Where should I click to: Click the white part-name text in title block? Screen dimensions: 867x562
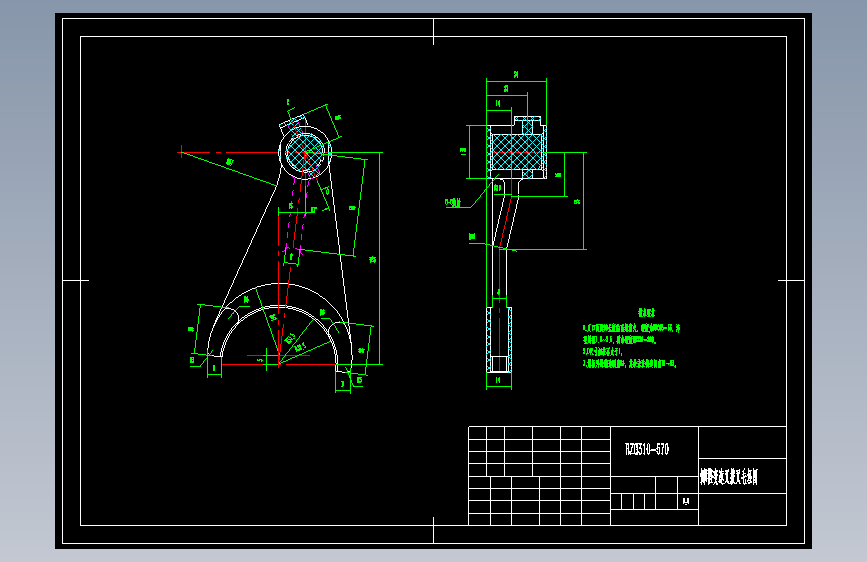click(x=729, y=477)
